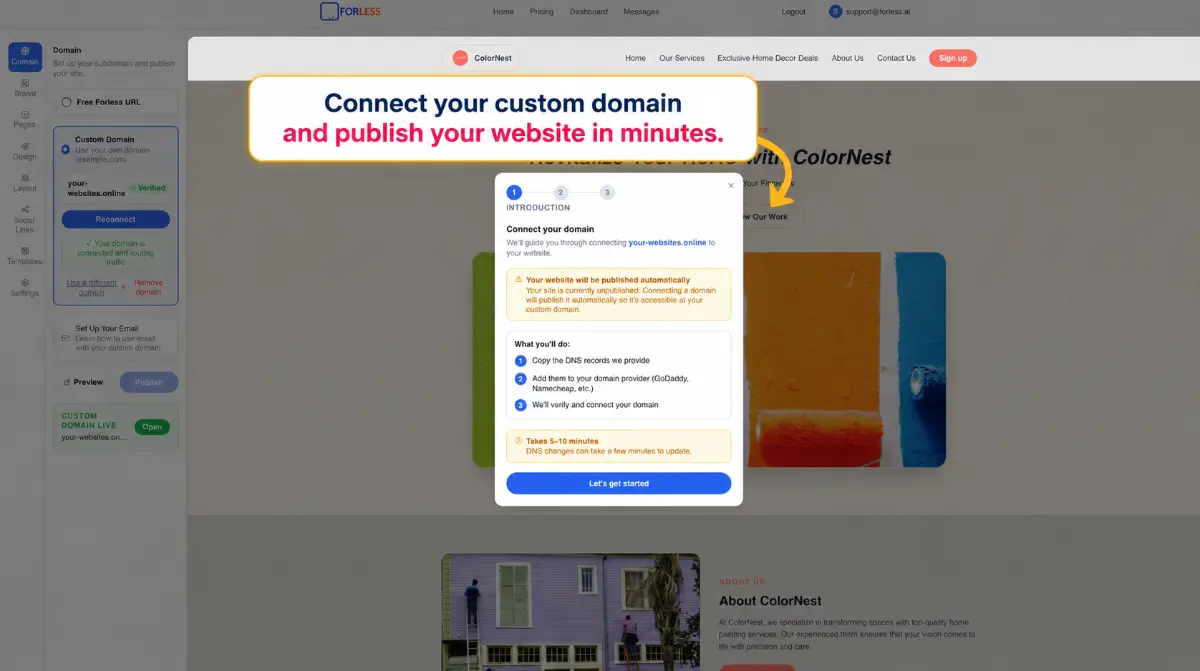Open the Set Up Your Email guide
1200x671 pixels.
(116, 339)
